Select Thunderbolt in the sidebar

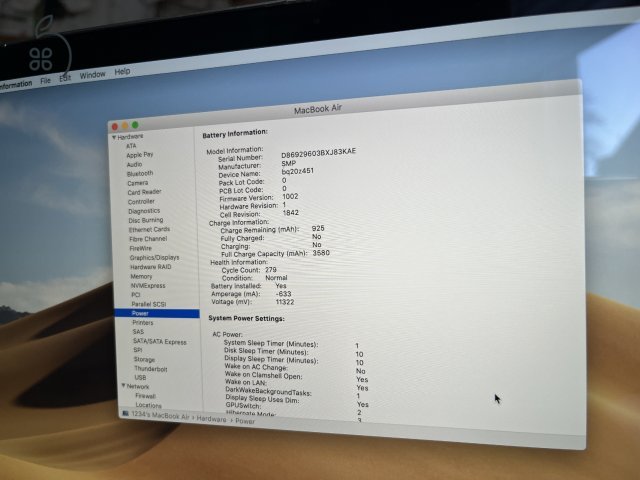point(151,369)
